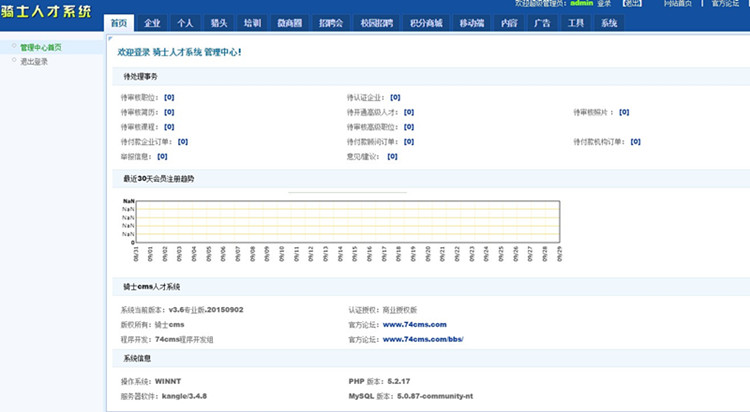Click the 09/29 date label on chart
Image resolution: width=750 pixels, height=412 pixels.
(559, 254)
